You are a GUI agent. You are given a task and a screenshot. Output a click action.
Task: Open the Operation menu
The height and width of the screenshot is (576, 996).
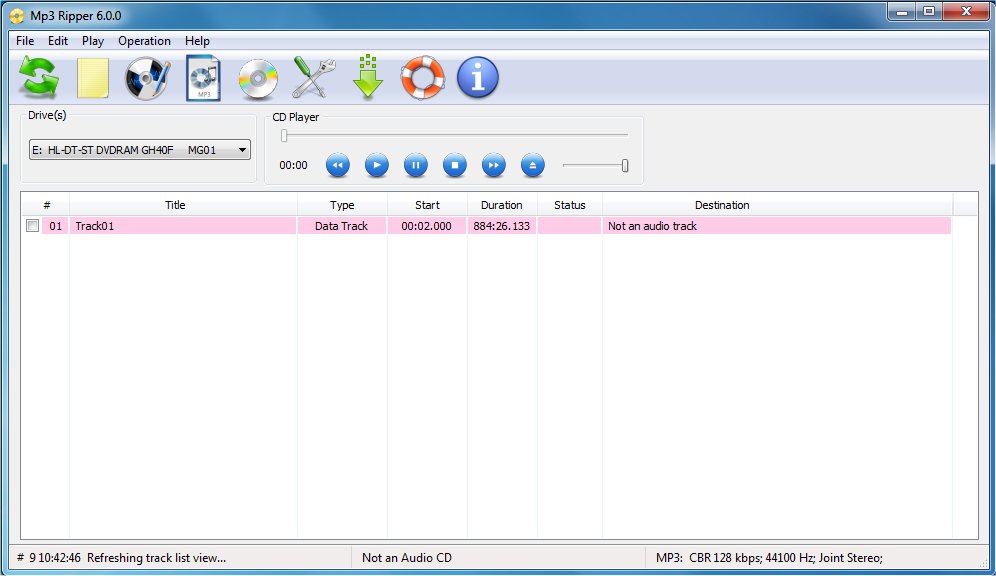coord(144,41)
